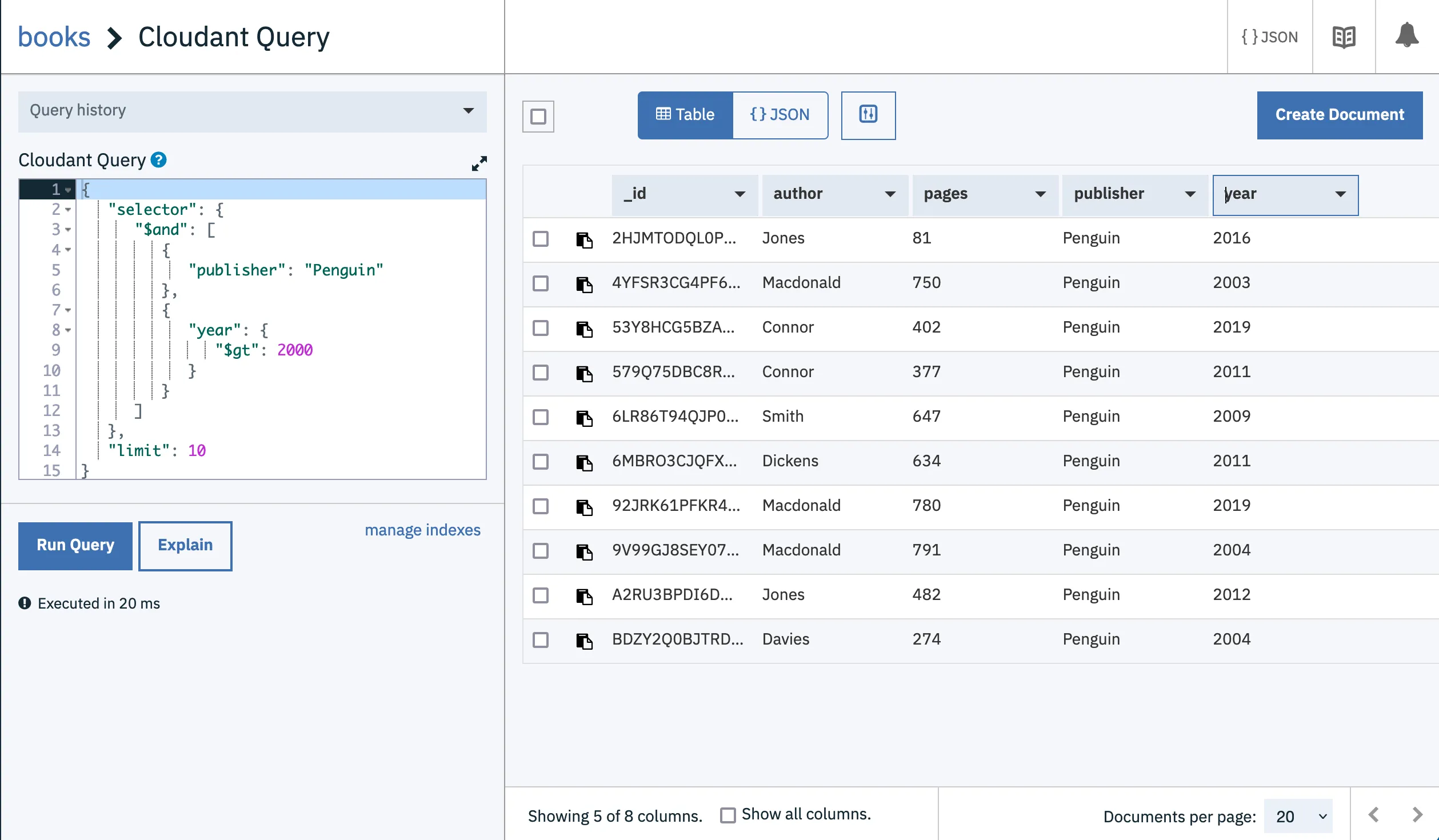Open the table layout settings icon
The height and width of the screenshot is (840, 1439).
[x=868, y=115]
